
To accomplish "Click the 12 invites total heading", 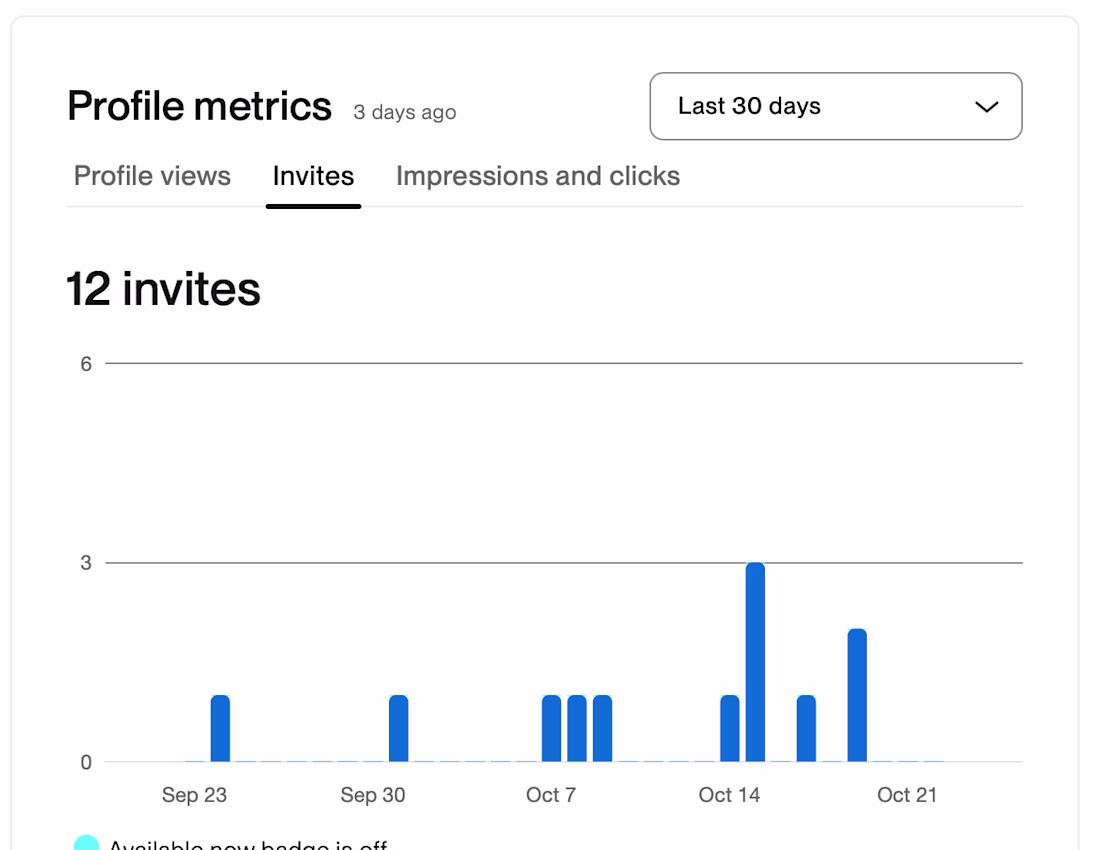I will [x=163, y=289].
